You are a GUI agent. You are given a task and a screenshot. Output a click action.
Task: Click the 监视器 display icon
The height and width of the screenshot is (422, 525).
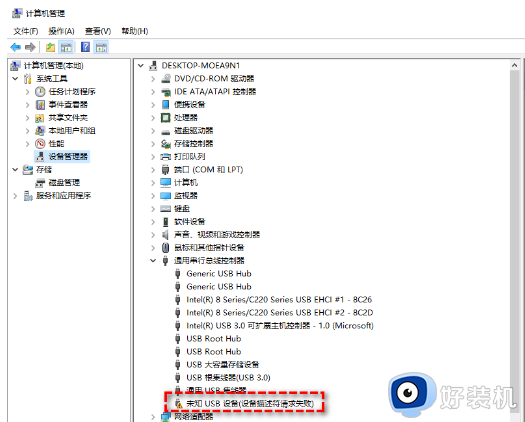pyautogui.click(x=166, y=196)
